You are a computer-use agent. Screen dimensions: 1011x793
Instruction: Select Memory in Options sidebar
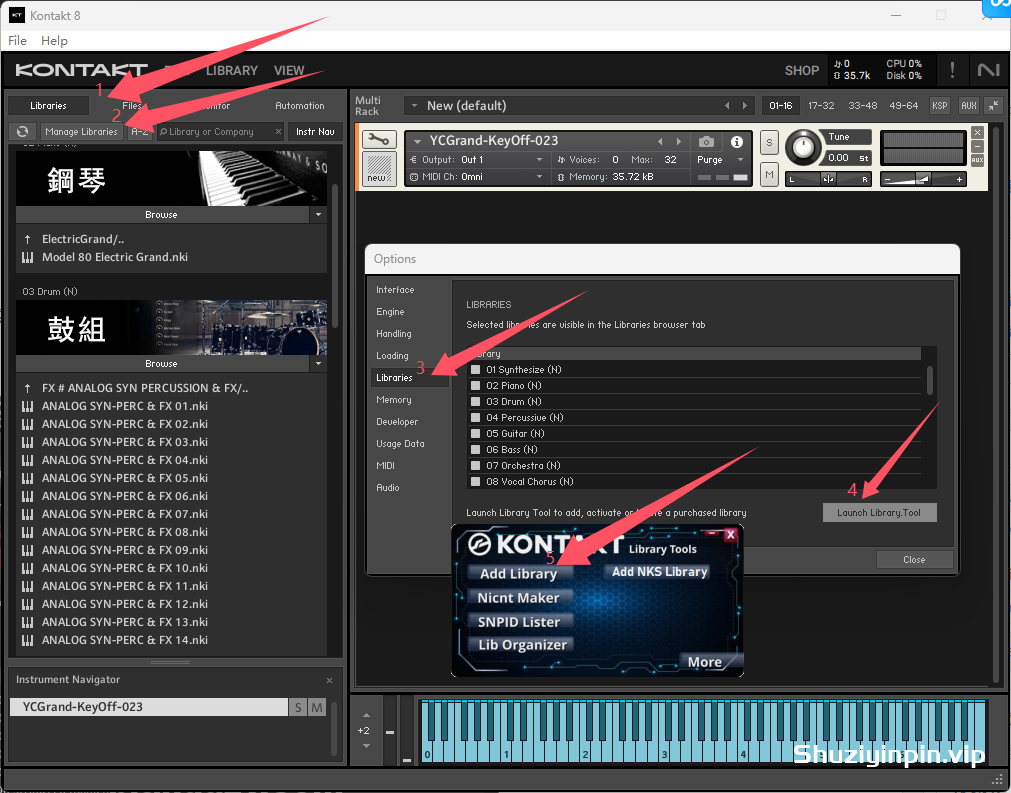[x=394, y=400]
